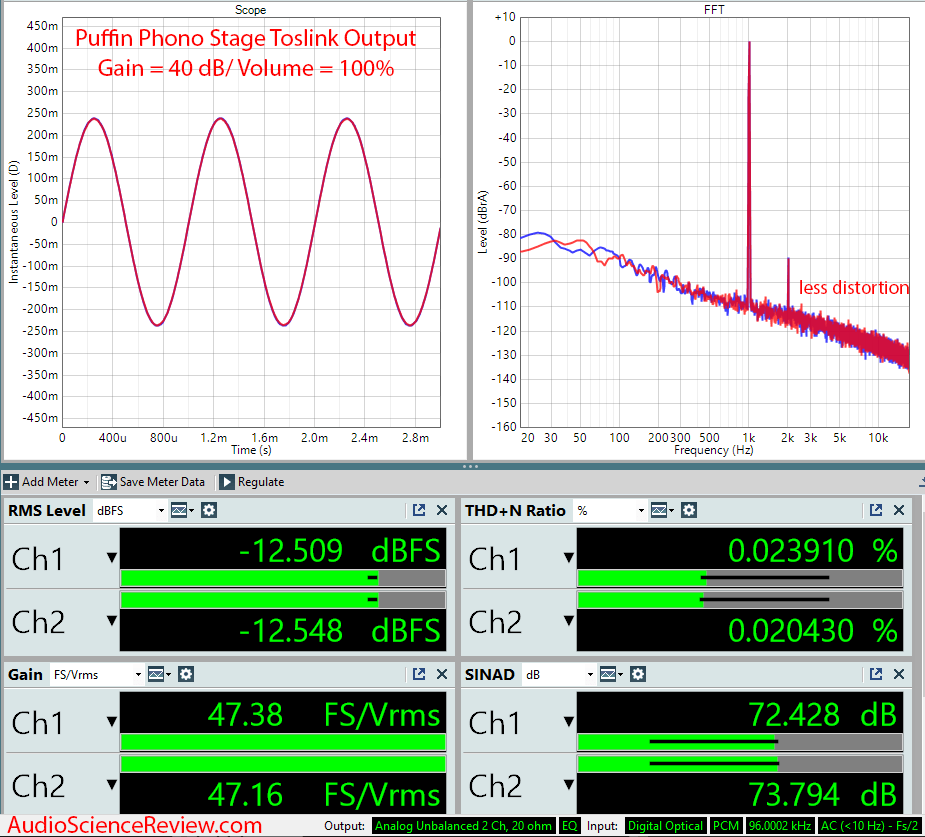Pop out the SINAD meter

pyautogui.click(x=876, y=674)
